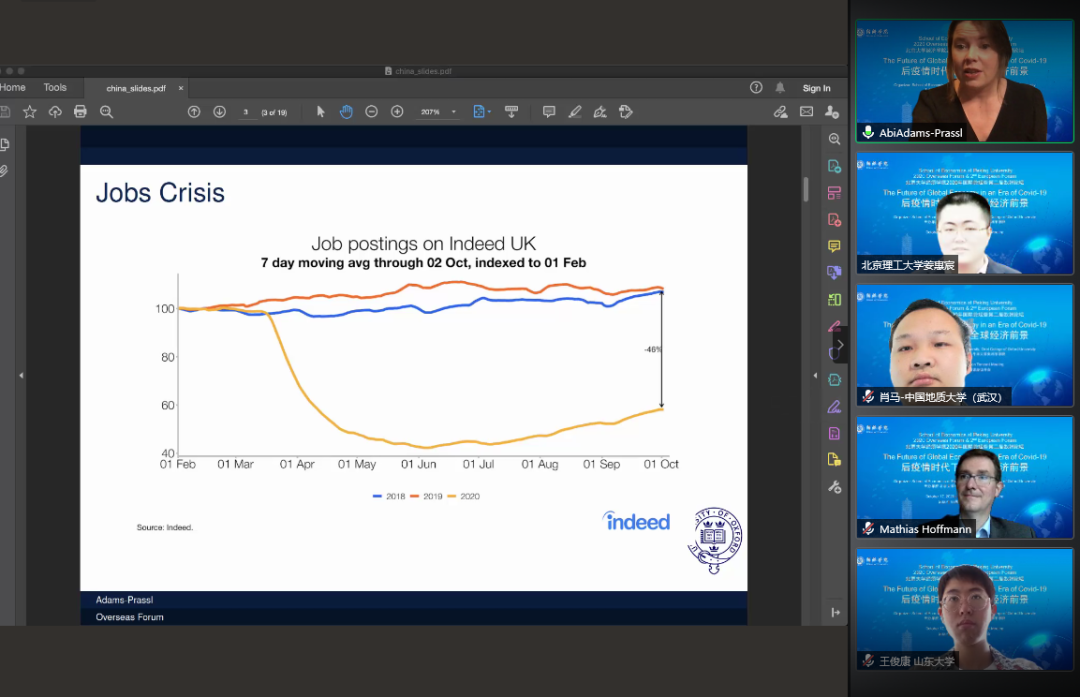Open the highlighter pen tool

click(x=575, y=112)
